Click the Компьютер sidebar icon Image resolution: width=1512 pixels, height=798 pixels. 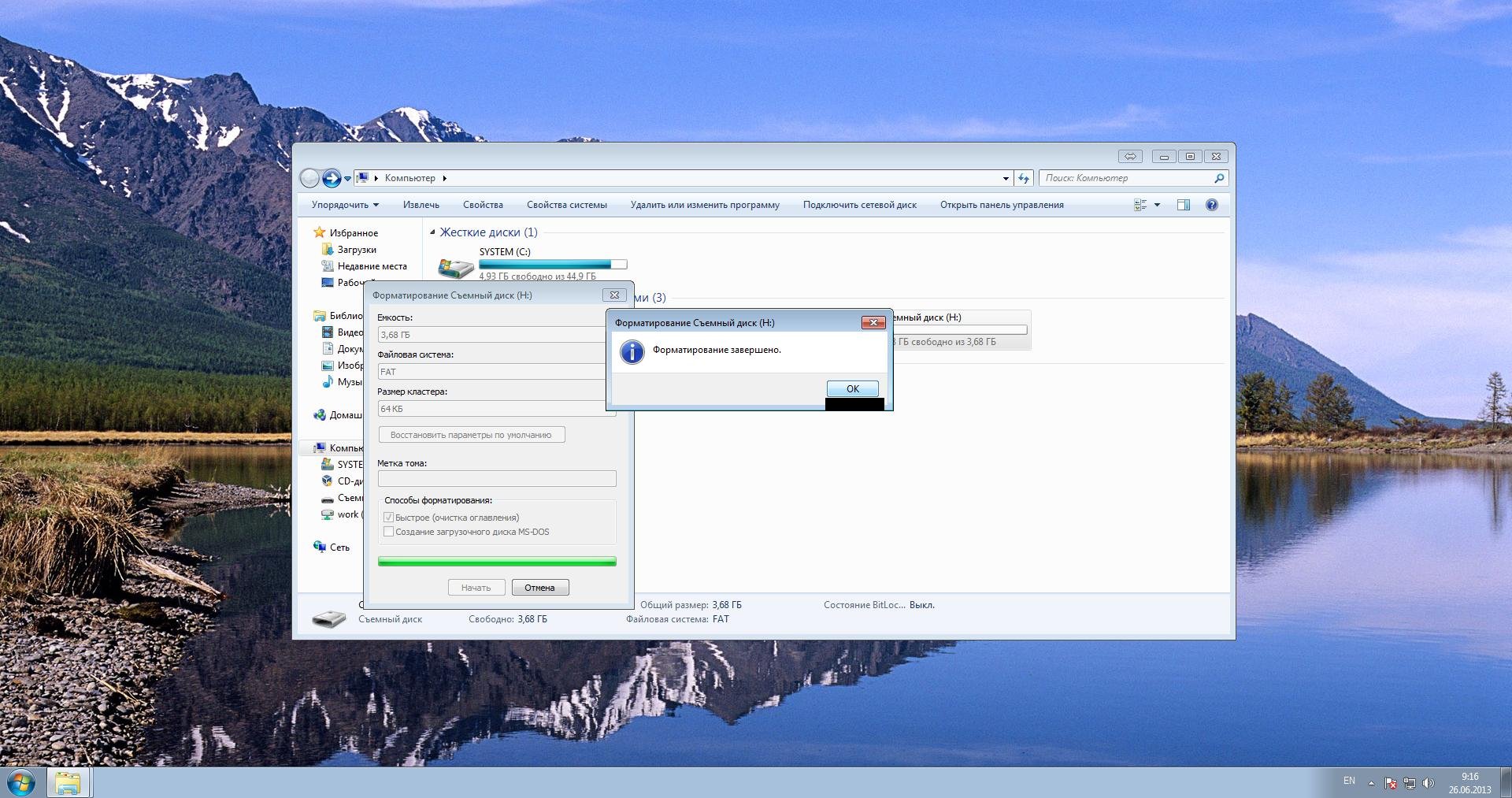319,448
